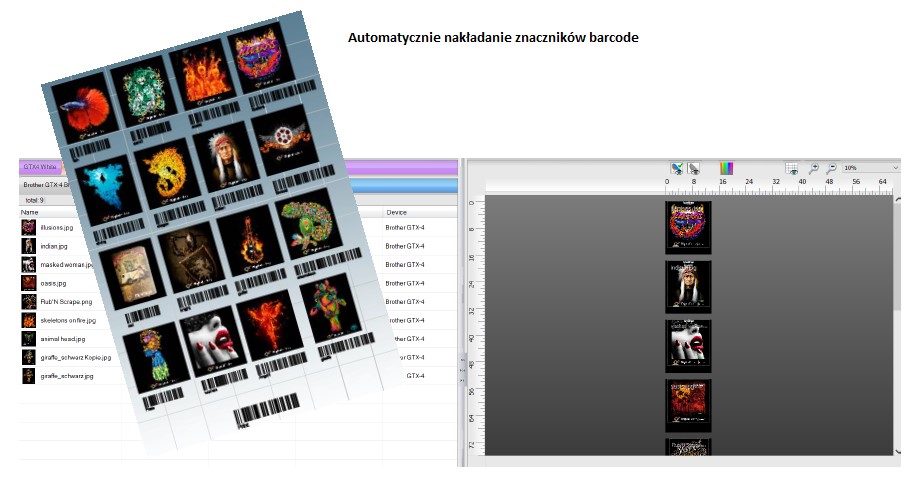The image size is (921, 484).
Task: Select the red oasis artwork in preview canvas
Action: [688, 405]
